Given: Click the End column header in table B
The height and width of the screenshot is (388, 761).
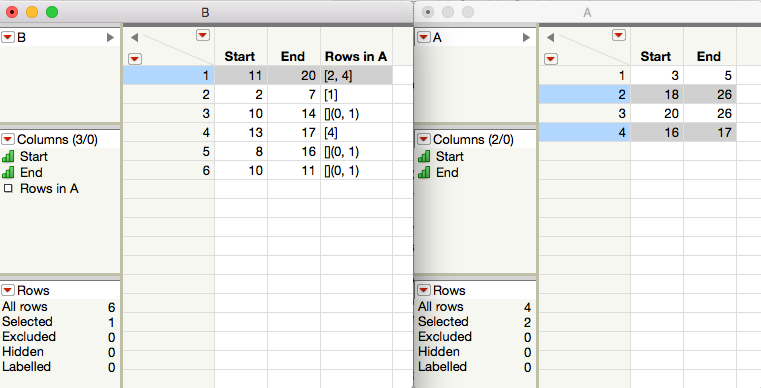Looking at the screenshot, I should (293, 56).
